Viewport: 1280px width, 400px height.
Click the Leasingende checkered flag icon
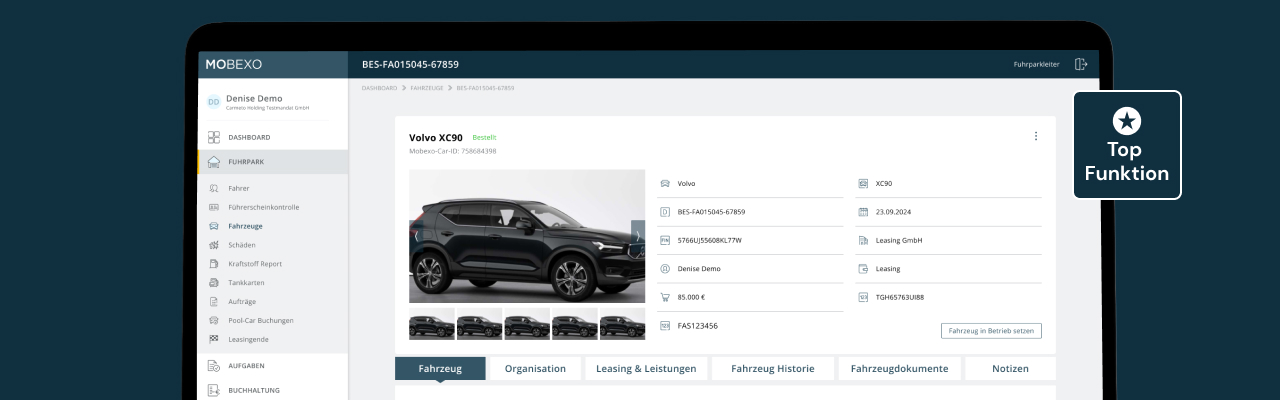(x=214, y=339)
